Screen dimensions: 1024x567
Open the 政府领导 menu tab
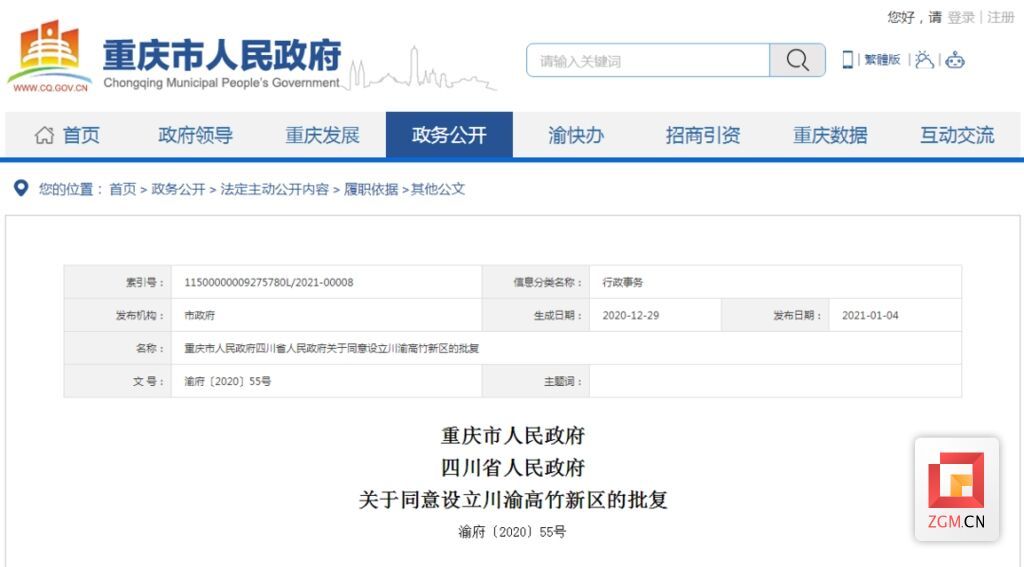pyautogui.click(x=195, y=135)
